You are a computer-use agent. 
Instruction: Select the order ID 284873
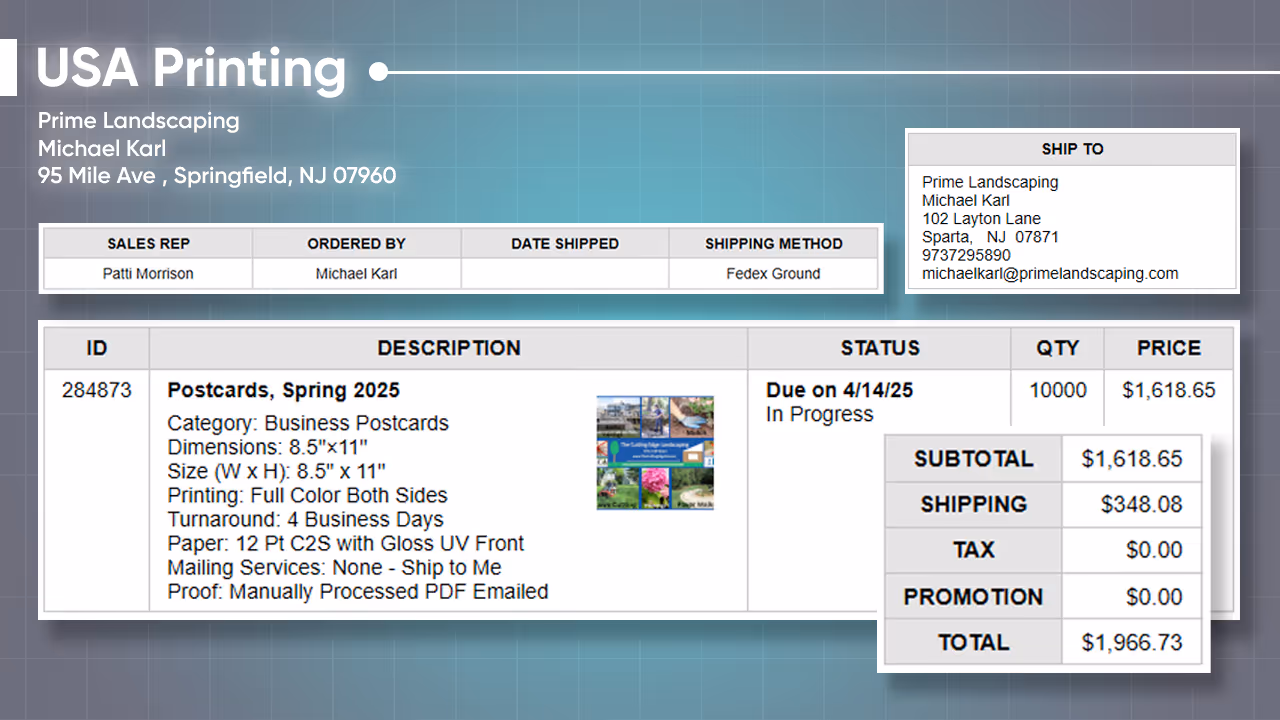tap(96, 390)
